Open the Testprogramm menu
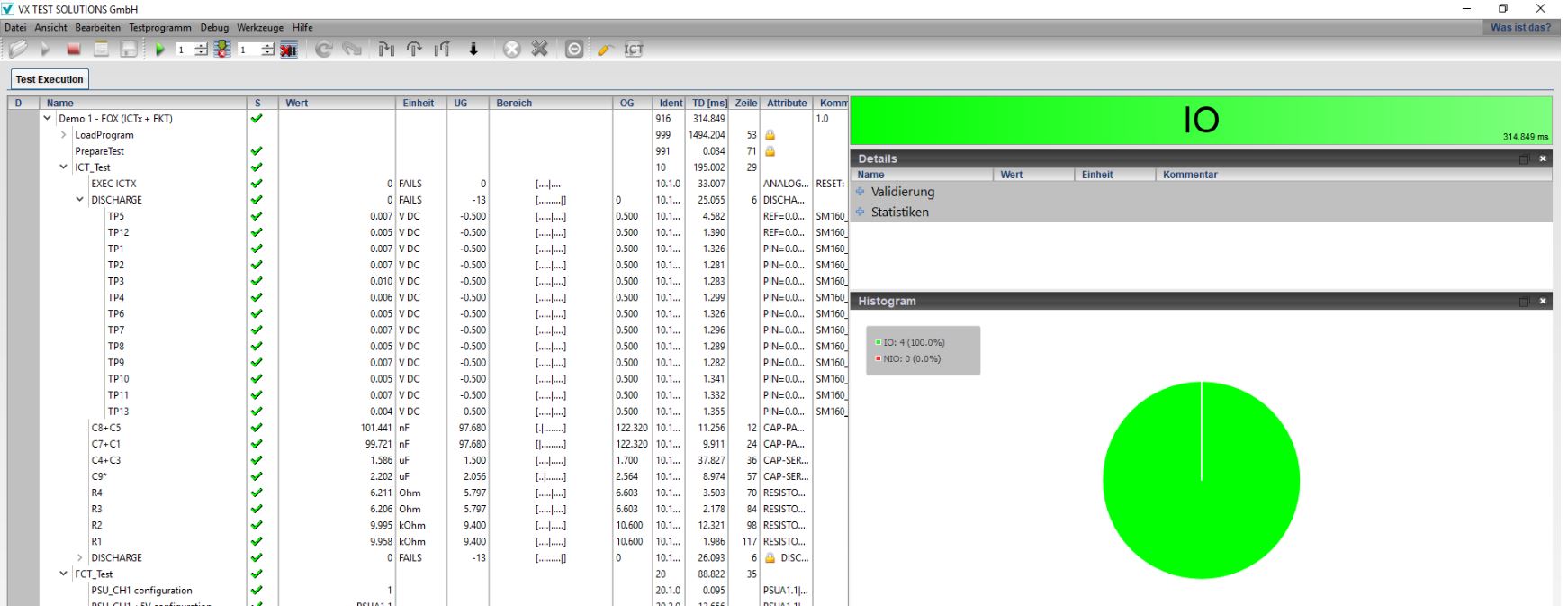The height and width of the screenshot is (606, 1568). tap(161, 28)
